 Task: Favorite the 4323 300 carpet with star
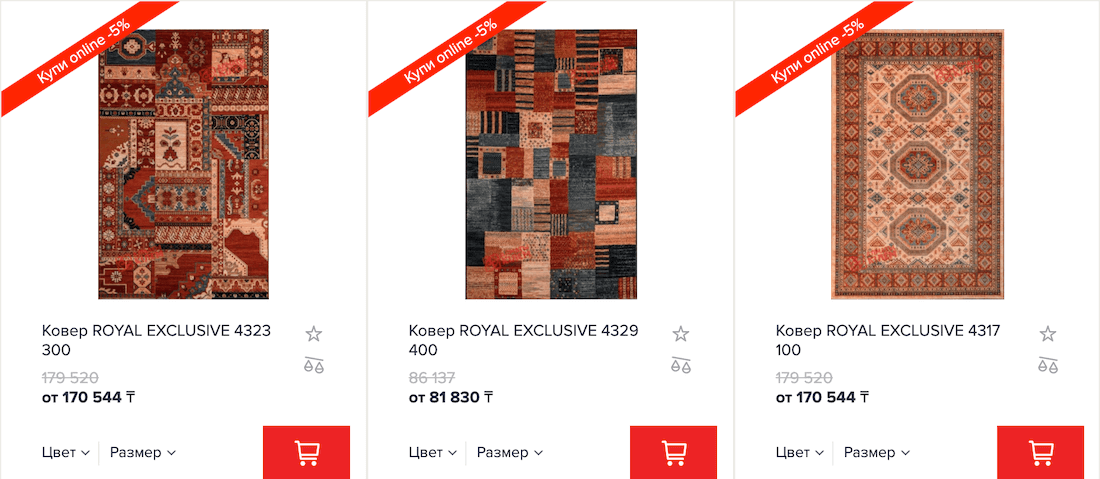tap(314, 334)
